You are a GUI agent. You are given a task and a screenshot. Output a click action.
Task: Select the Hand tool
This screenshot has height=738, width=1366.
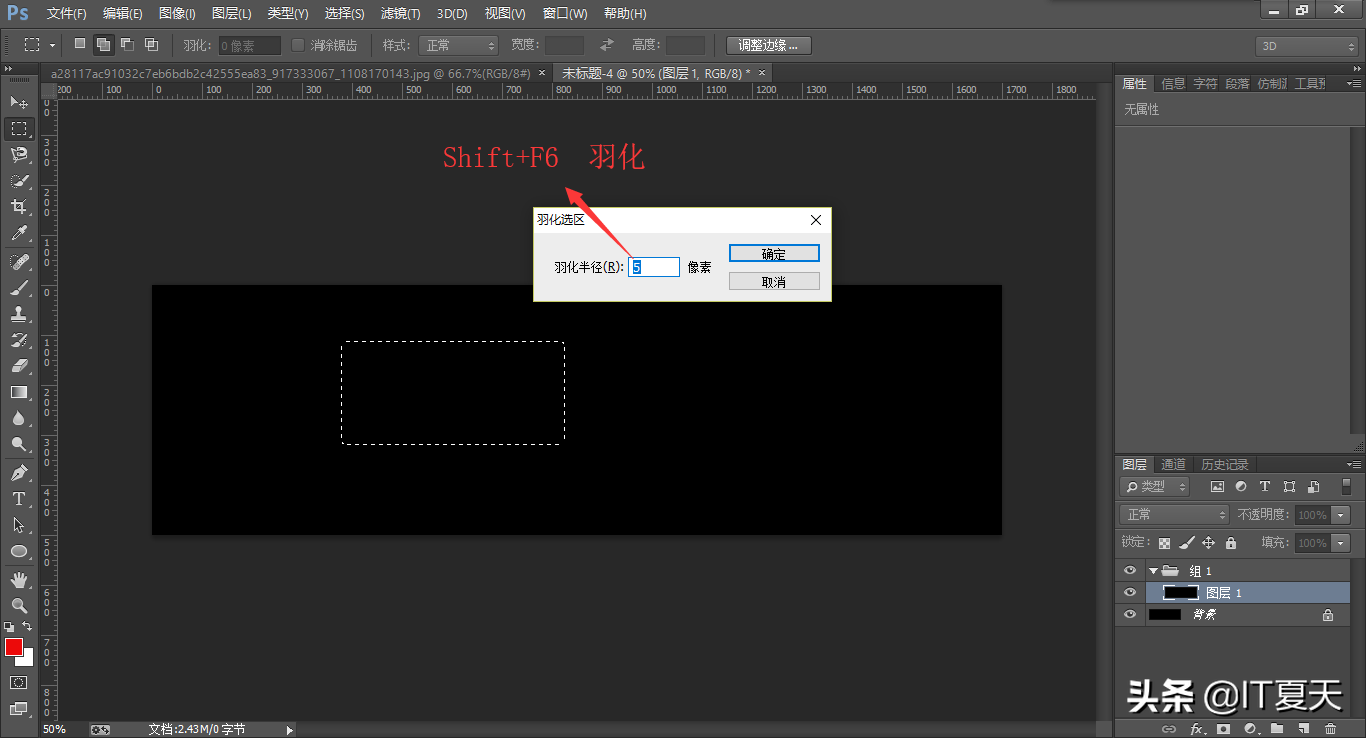18,579
